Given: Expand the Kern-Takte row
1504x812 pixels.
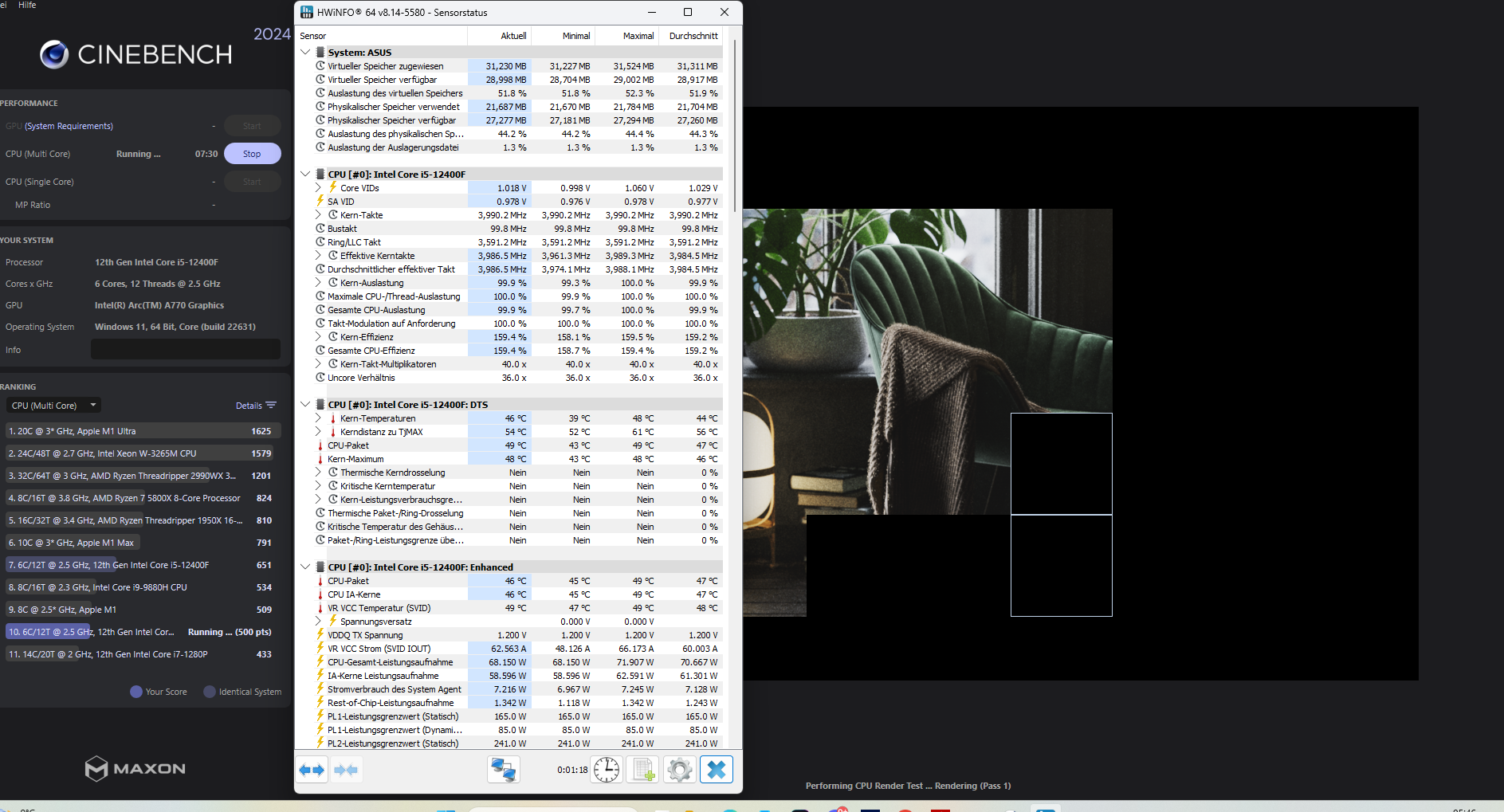Looking at the screenshot, I should coord(318,215).
